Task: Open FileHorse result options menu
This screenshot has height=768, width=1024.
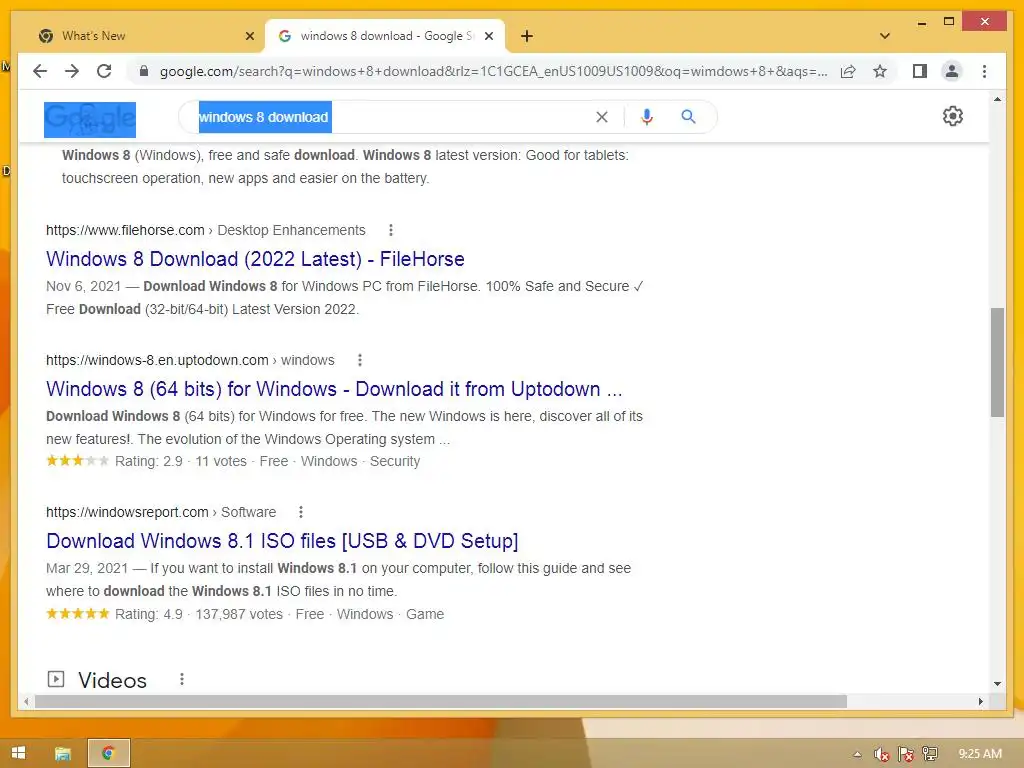Action: point(391,230)
